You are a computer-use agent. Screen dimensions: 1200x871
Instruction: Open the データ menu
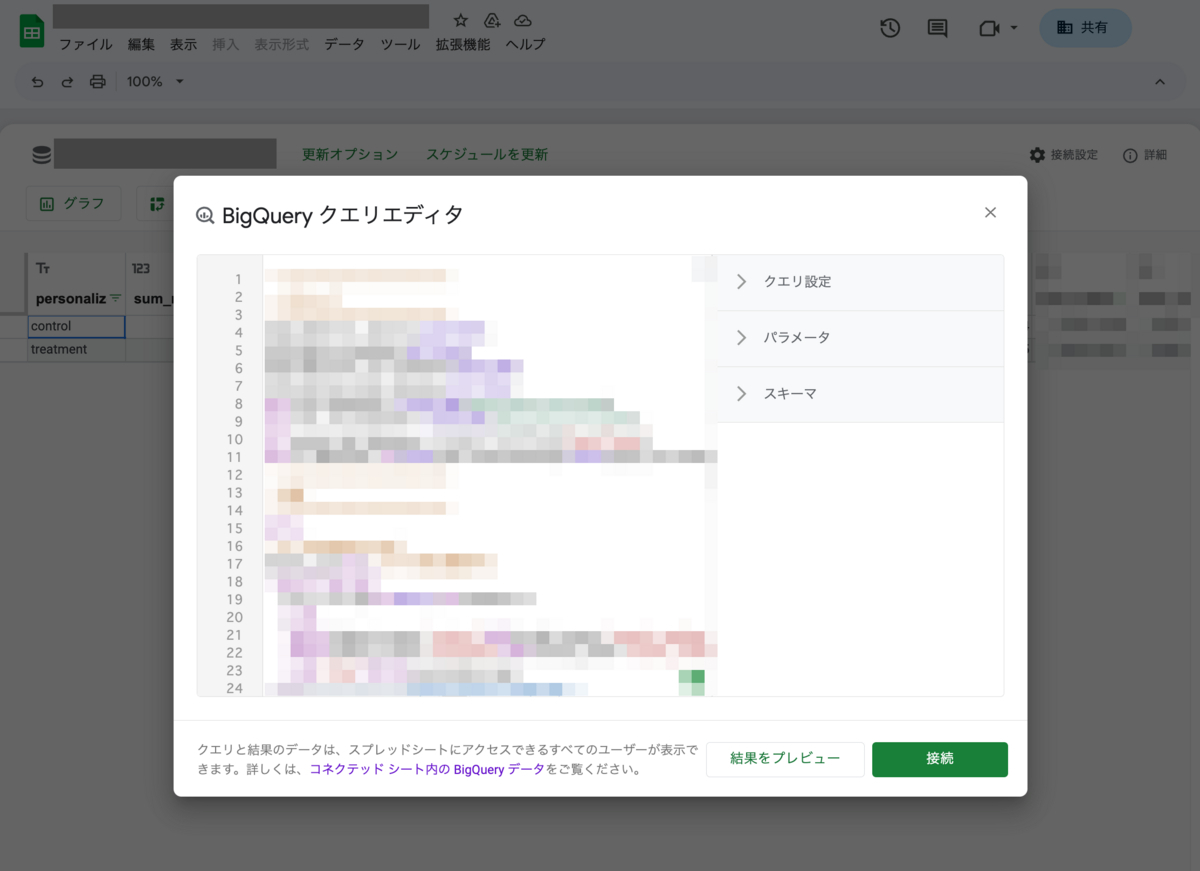point(344,45)
